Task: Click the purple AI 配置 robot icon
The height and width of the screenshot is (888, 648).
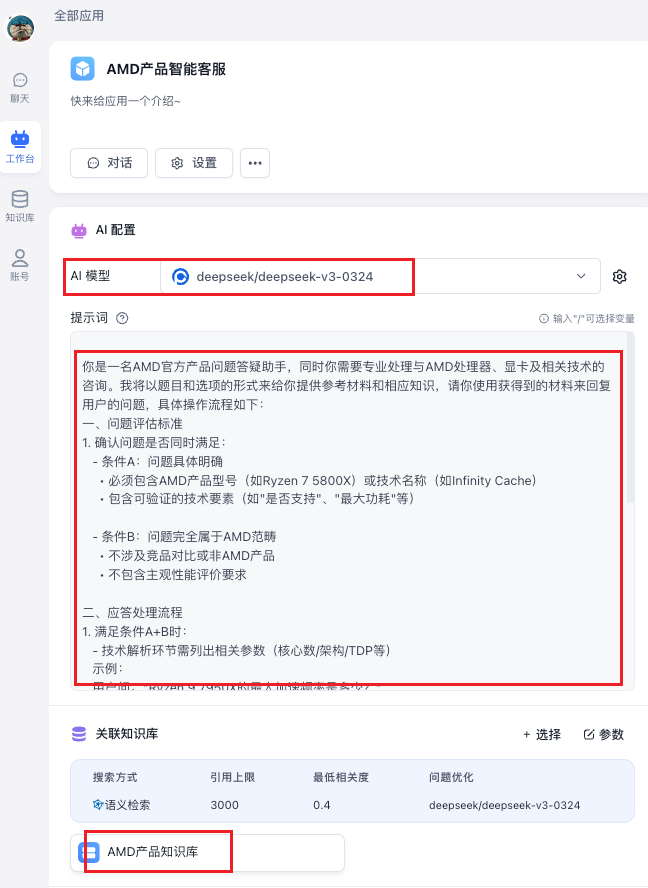Action: point(79,230)
